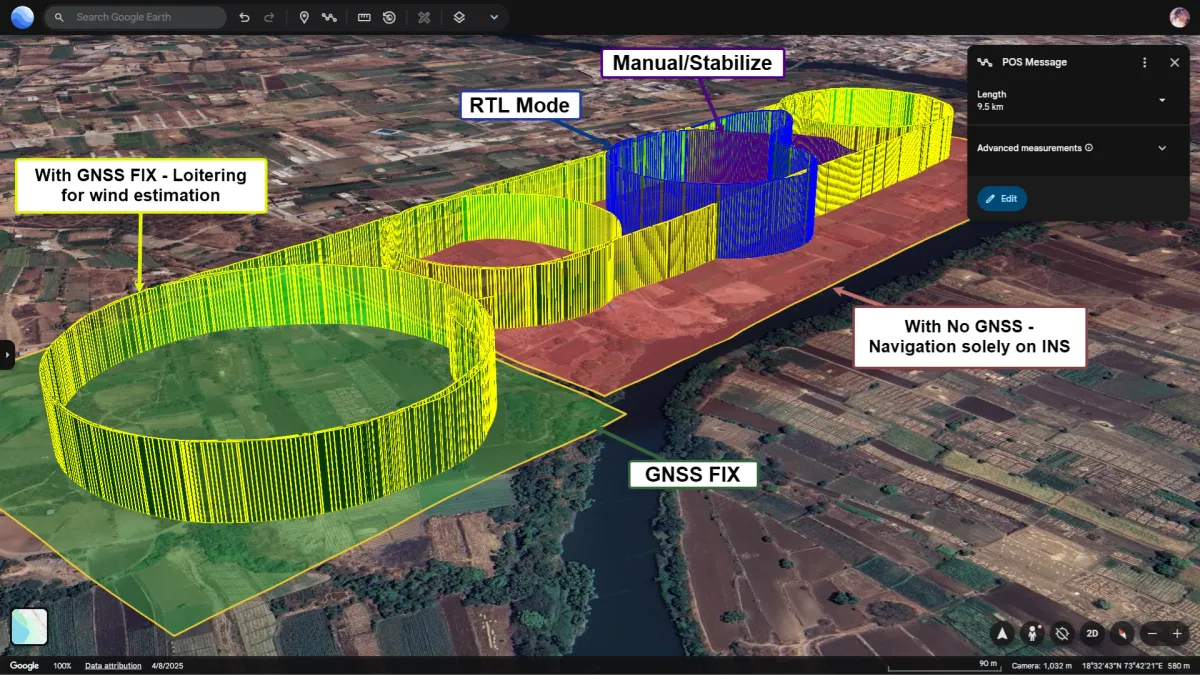Click the imagery date 4/8/2025

click(168, 666)
